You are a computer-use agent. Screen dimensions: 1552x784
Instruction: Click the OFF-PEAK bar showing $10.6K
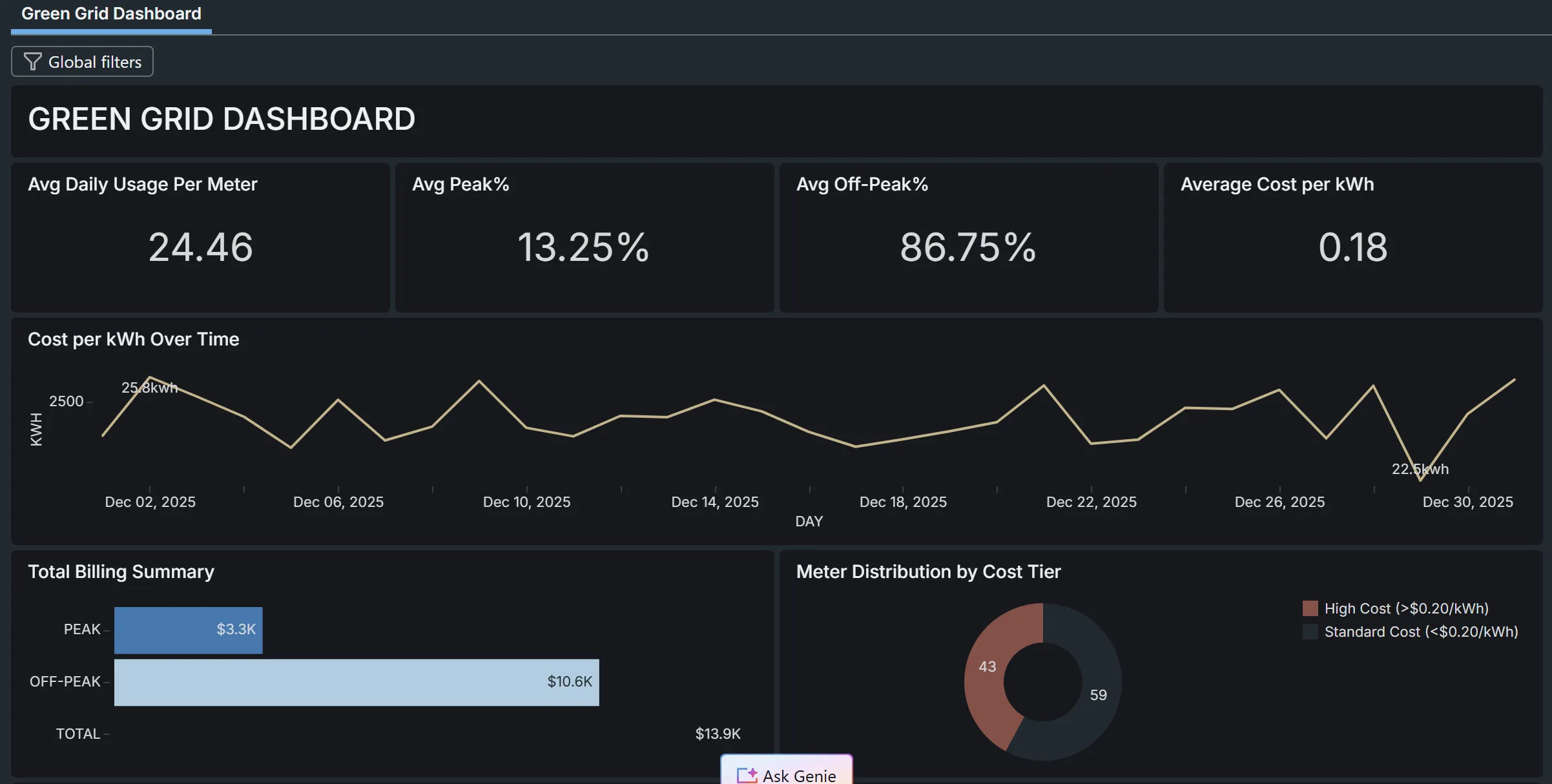tap(357, 682)
